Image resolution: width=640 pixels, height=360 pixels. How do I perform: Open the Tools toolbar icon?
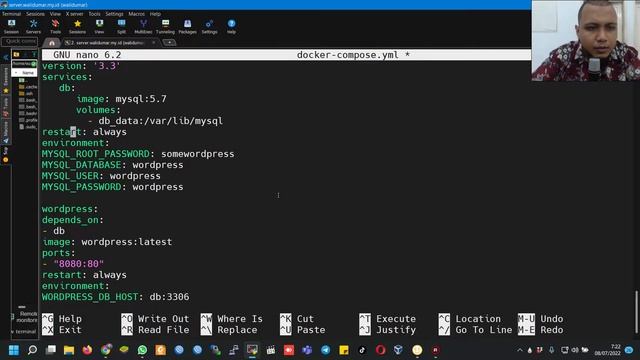click(55, 27)
